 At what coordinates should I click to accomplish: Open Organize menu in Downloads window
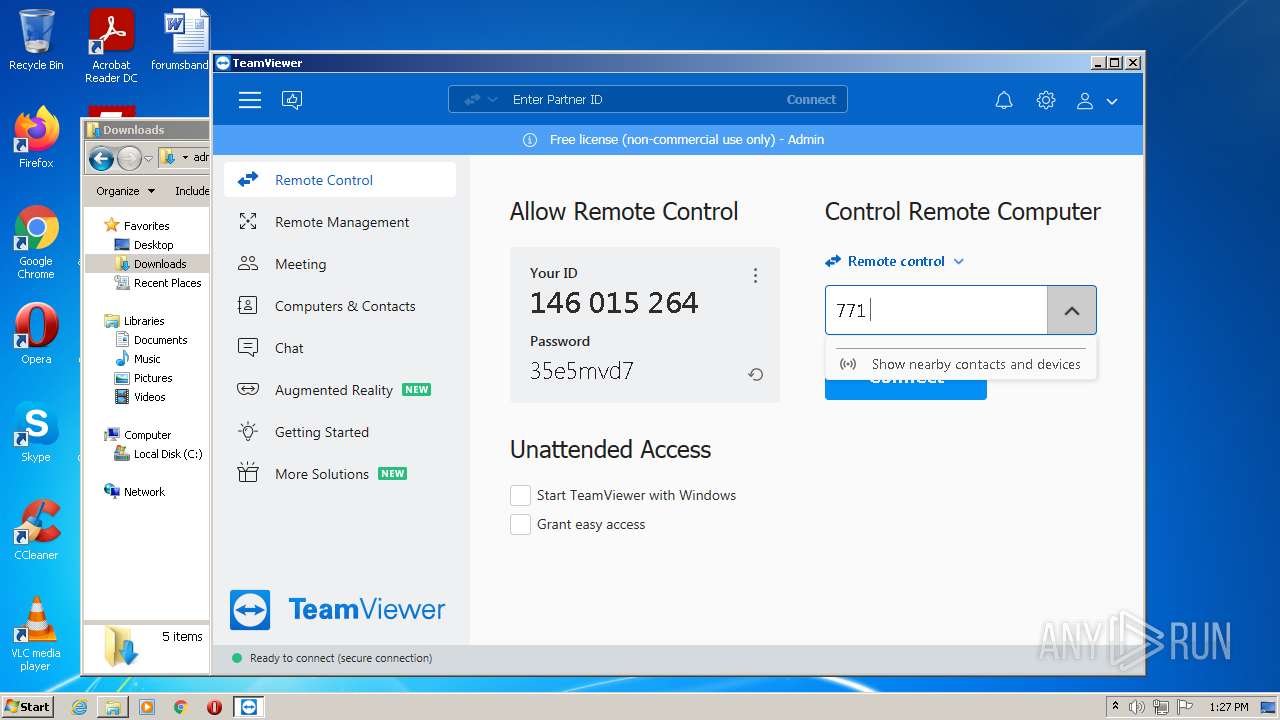(125, 191)
